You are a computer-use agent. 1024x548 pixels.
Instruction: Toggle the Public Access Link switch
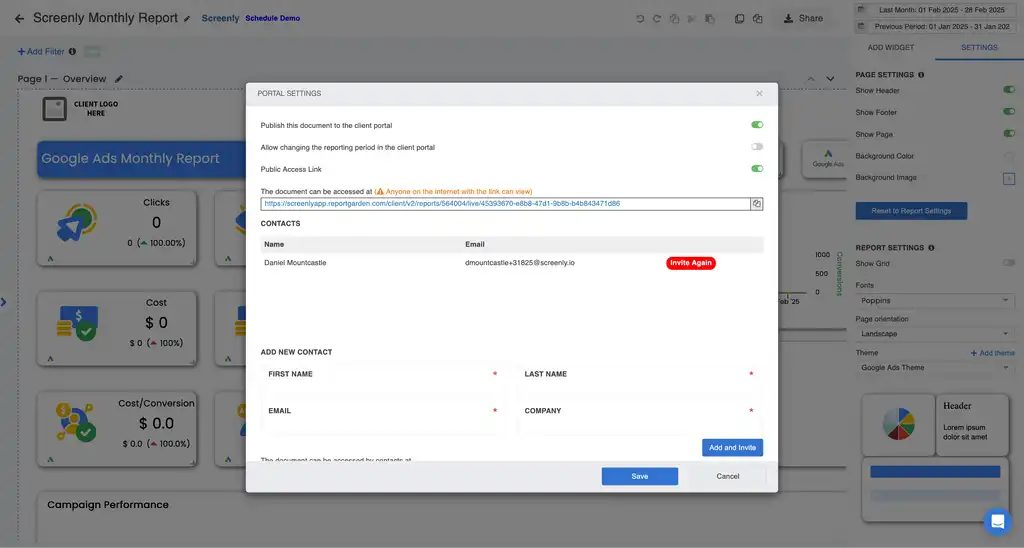[757, 169]
